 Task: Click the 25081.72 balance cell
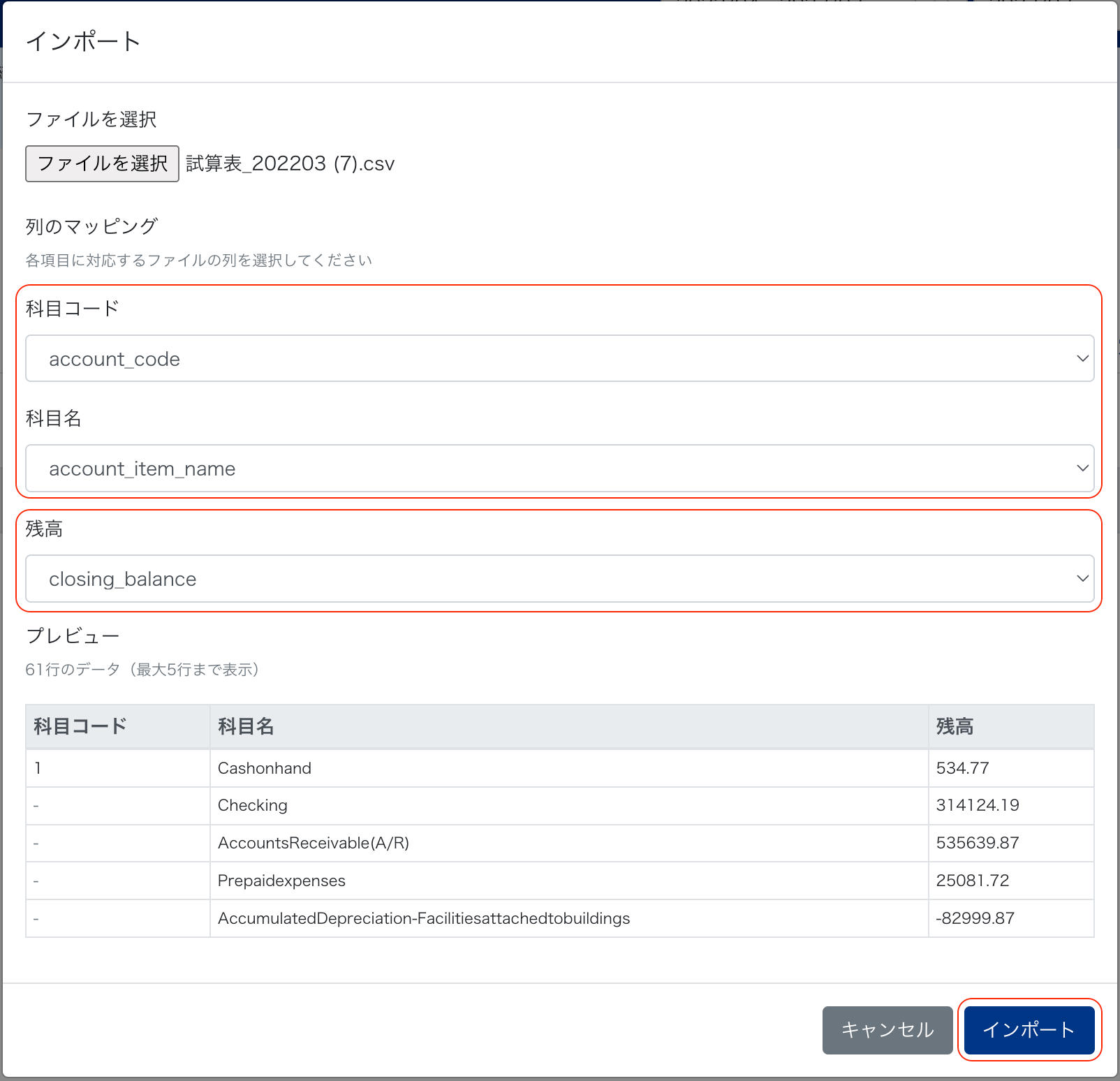point(973,881)
